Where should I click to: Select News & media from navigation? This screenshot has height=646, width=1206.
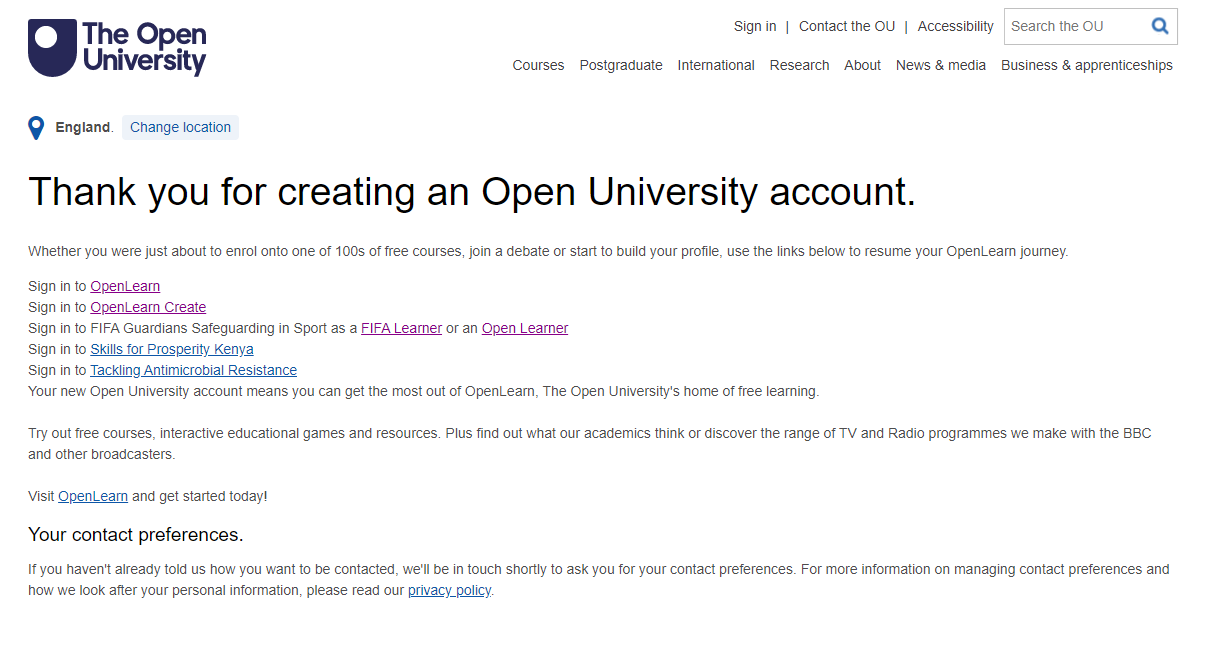[940, 65]
